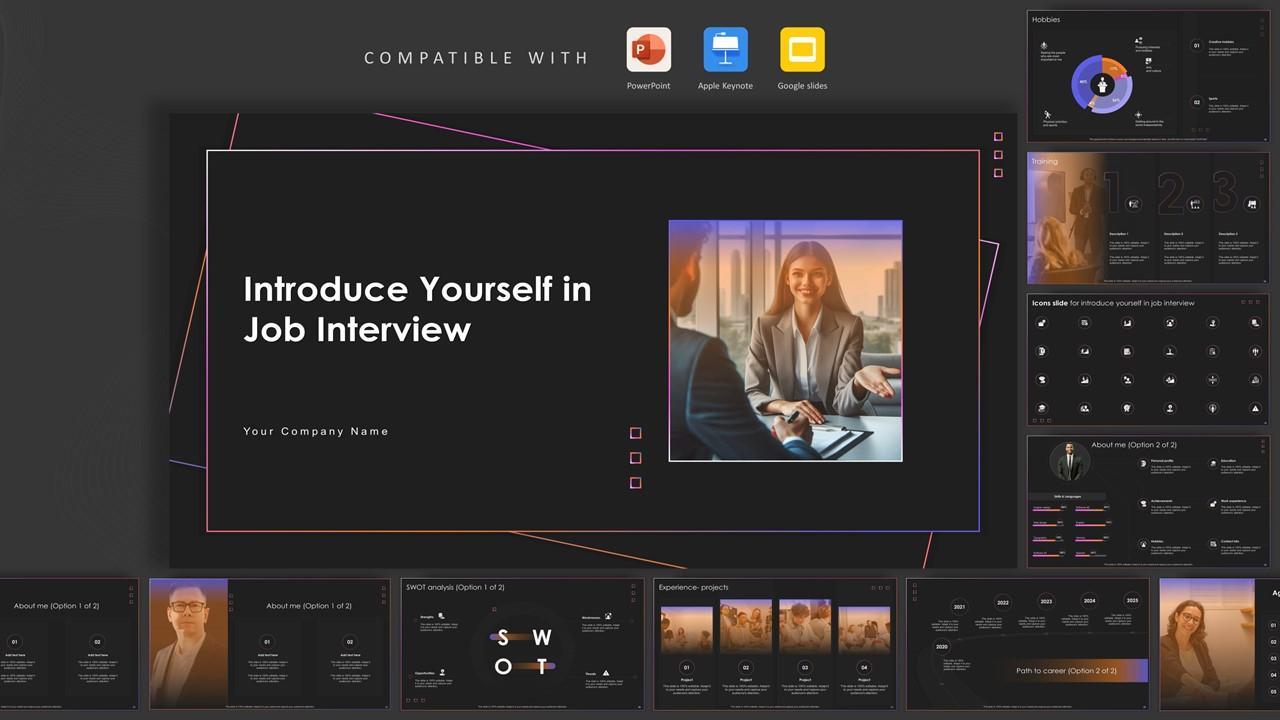Screen dimensions: 1280x720
Task: Select the Icons slide thumbnail
Action: (1147, 359)
